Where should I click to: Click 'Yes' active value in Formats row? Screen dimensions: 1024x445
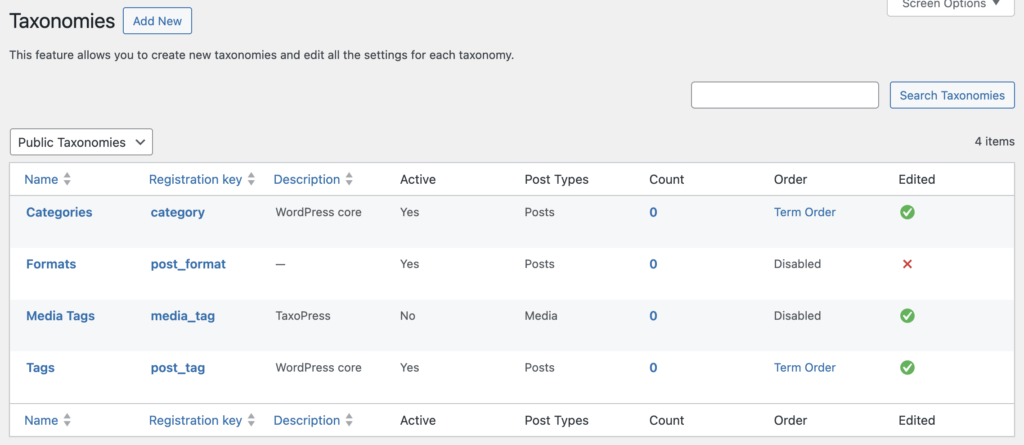tap(409, 264)
